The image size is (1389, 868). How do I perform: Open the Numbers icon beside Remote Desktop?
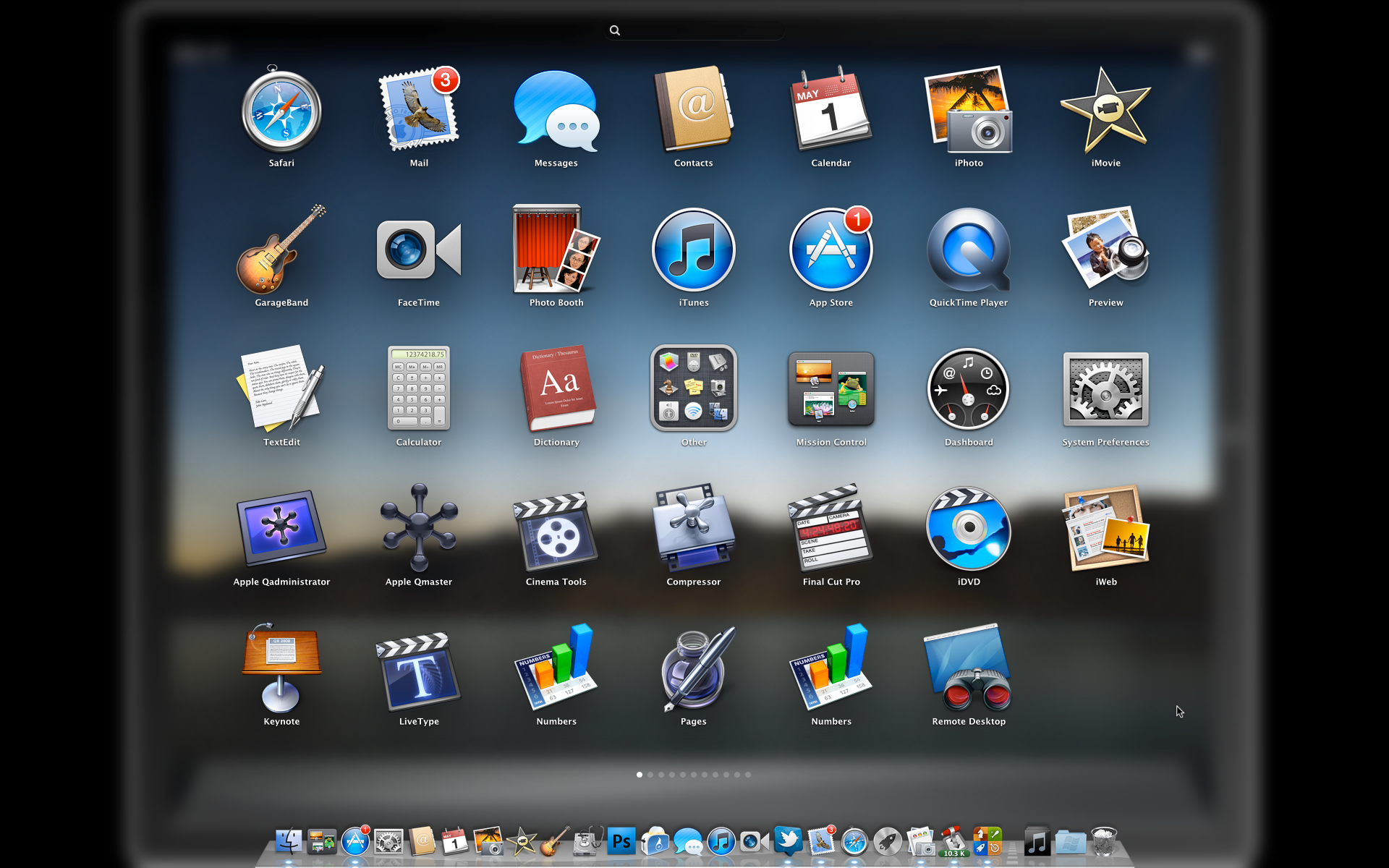point(831,668)
